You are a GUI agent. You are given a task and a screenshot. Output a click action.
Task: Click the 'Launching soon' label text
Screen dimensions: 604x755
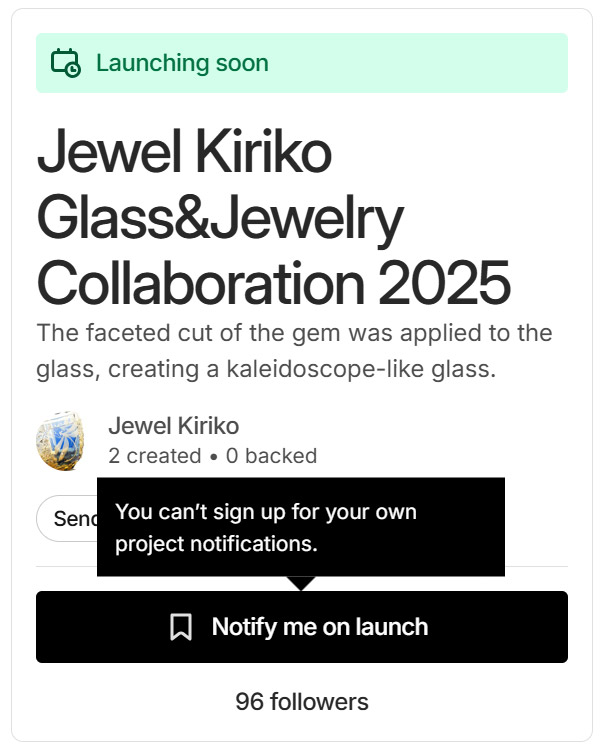[x=182, y=63]
